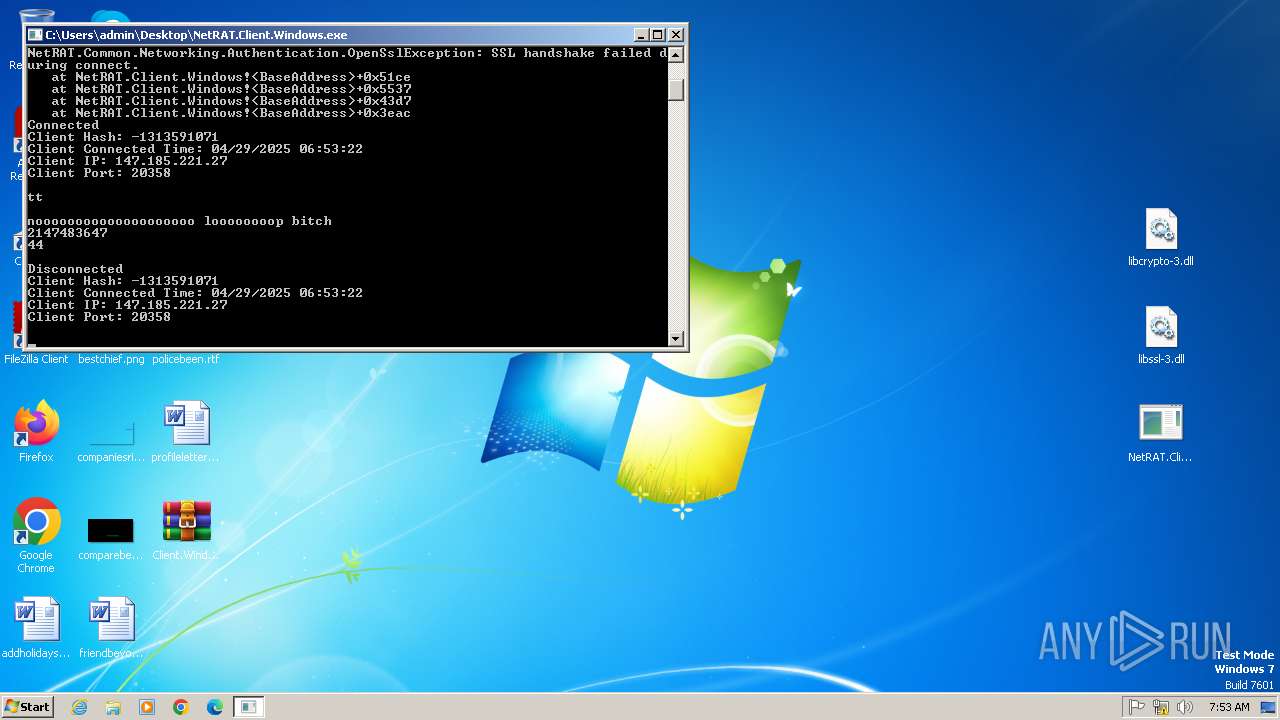Click the 'Disconnected' console line
1280x720 pixels.
[x=75, y=269]
